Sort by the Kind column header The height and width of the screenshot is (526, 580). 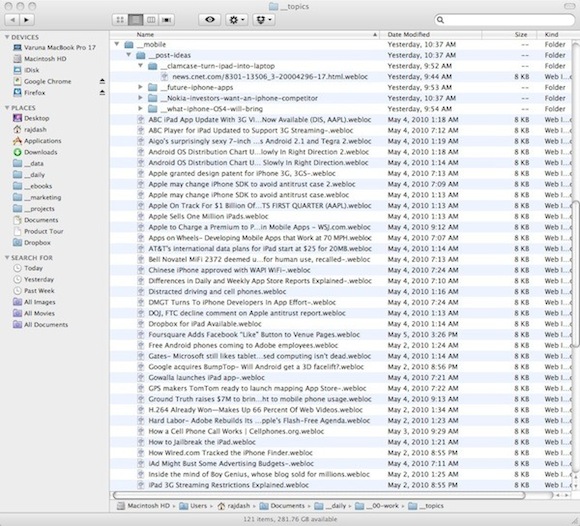[x=558, y=34]
